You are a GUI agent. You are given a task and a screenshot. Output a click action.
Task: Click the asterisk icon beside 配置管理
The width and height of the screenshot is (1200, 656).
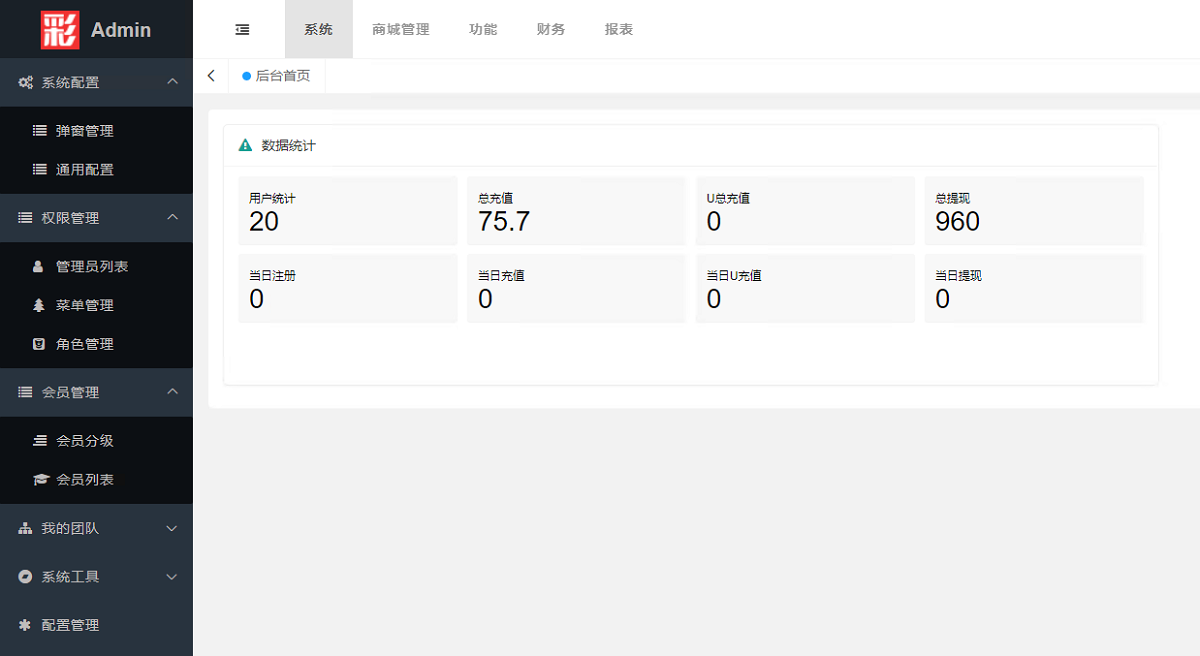26,625
